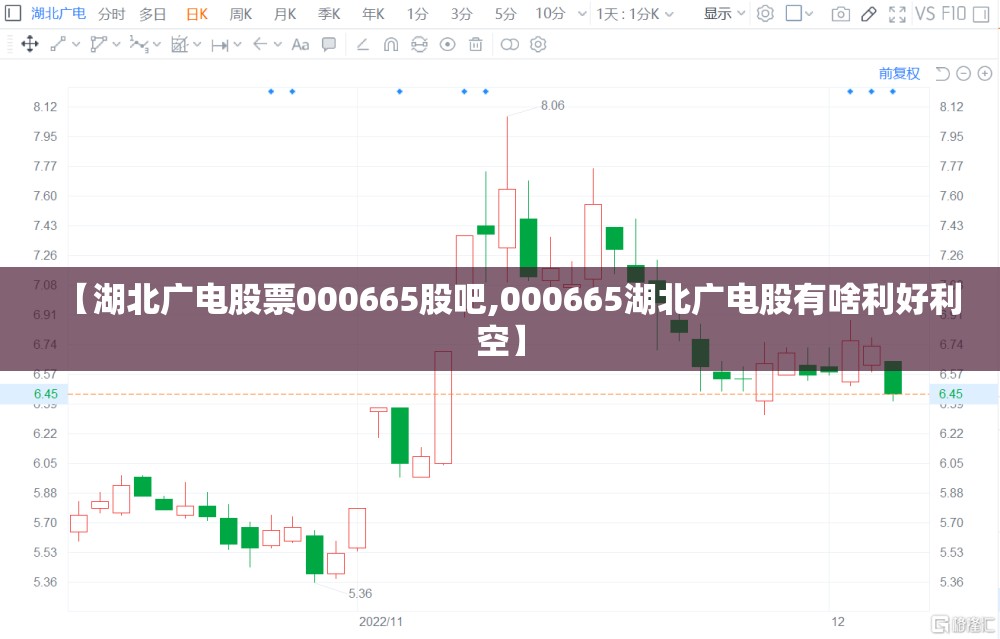Viewport: 1000px width, 639px height.
Task: Expand the range tool dropdown arrow
Action: (x=237, y=45)
